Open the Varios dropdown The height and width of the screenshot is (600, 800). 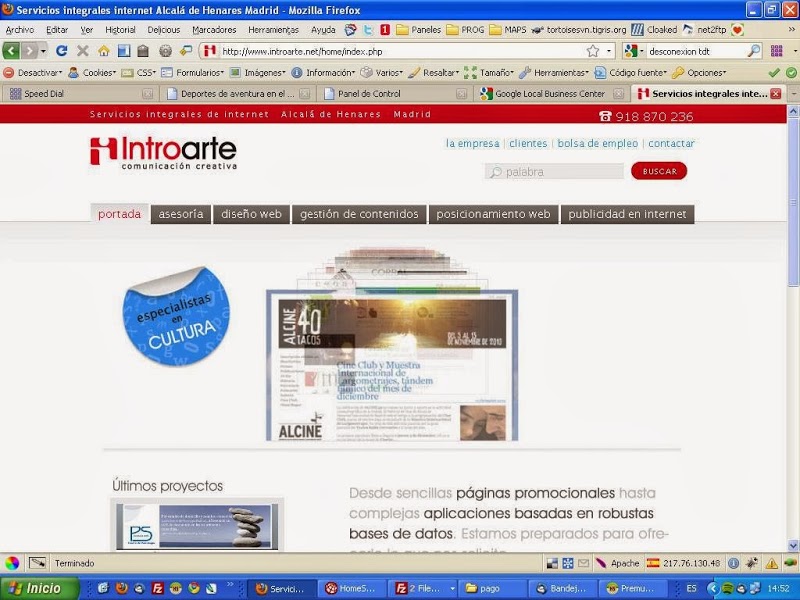coord(382,72)
